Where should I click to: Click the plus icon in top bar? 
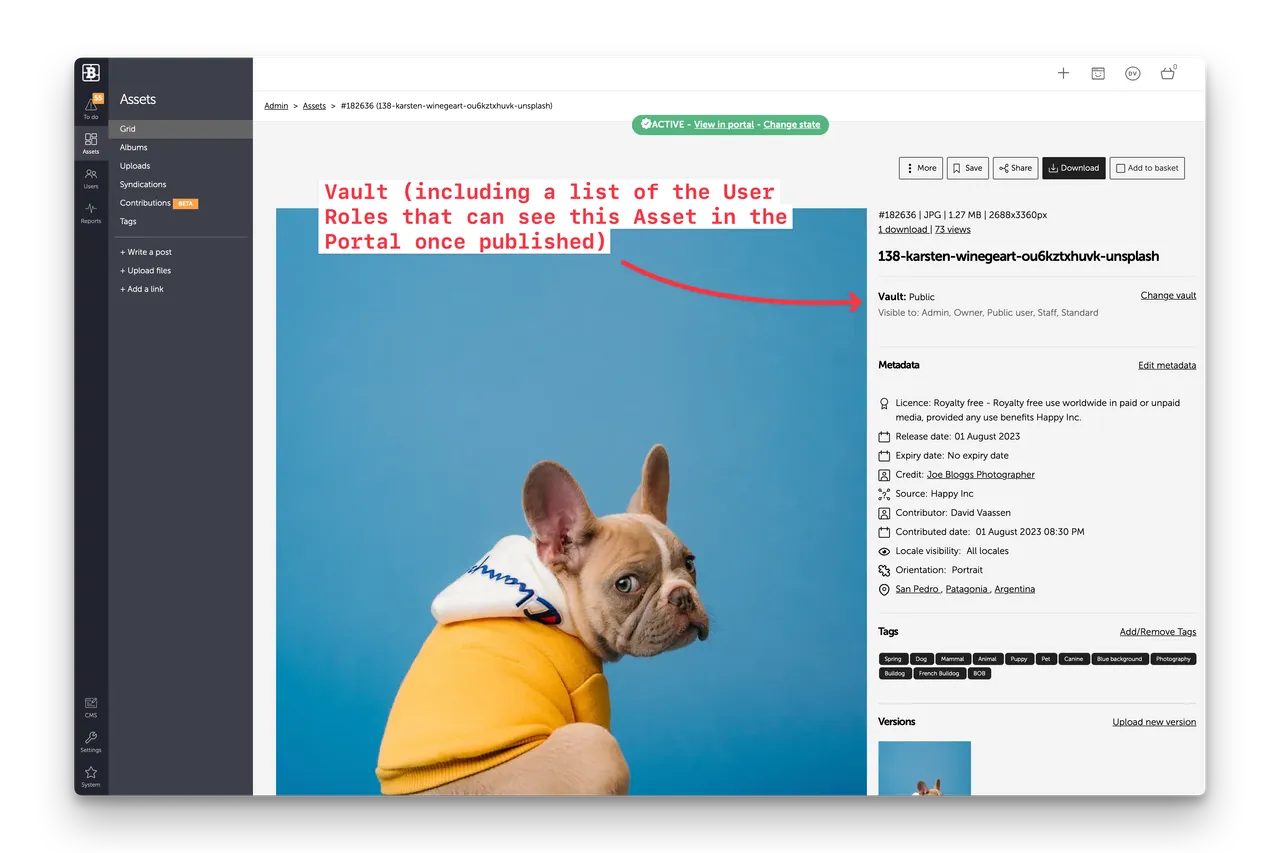click(x=1063, y=73)
